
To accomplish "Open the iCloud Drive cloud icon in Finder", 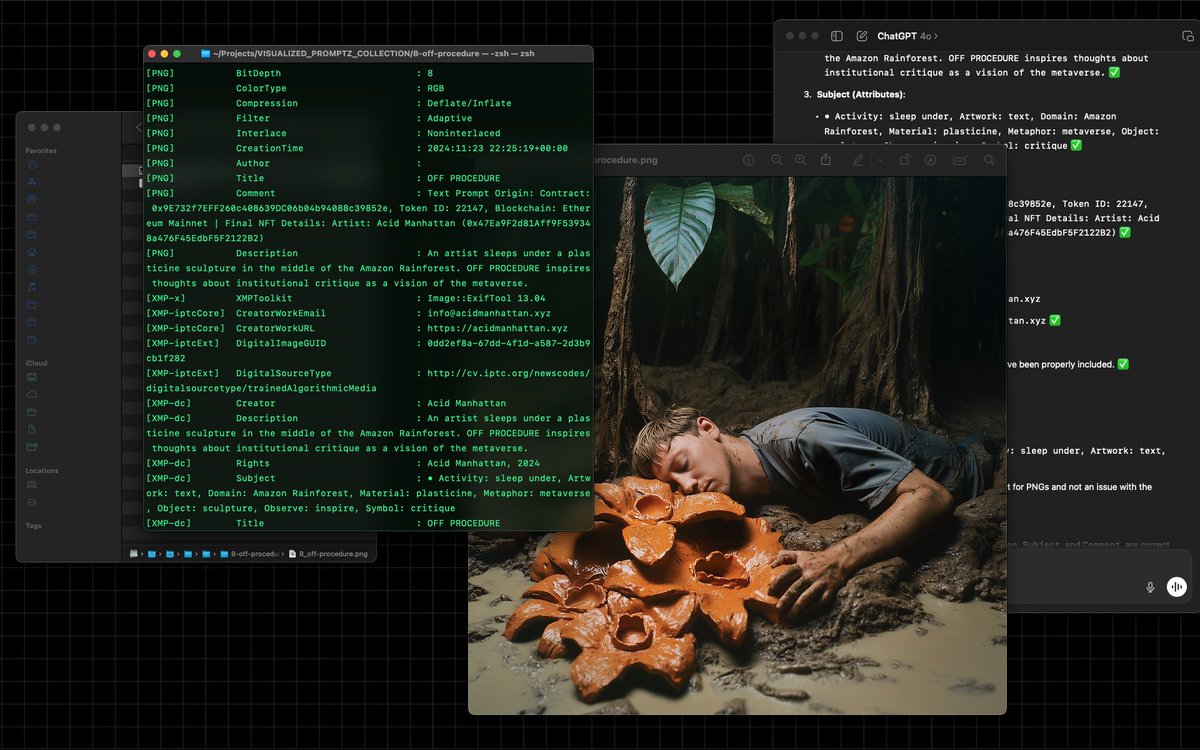I will click(32, 394).
